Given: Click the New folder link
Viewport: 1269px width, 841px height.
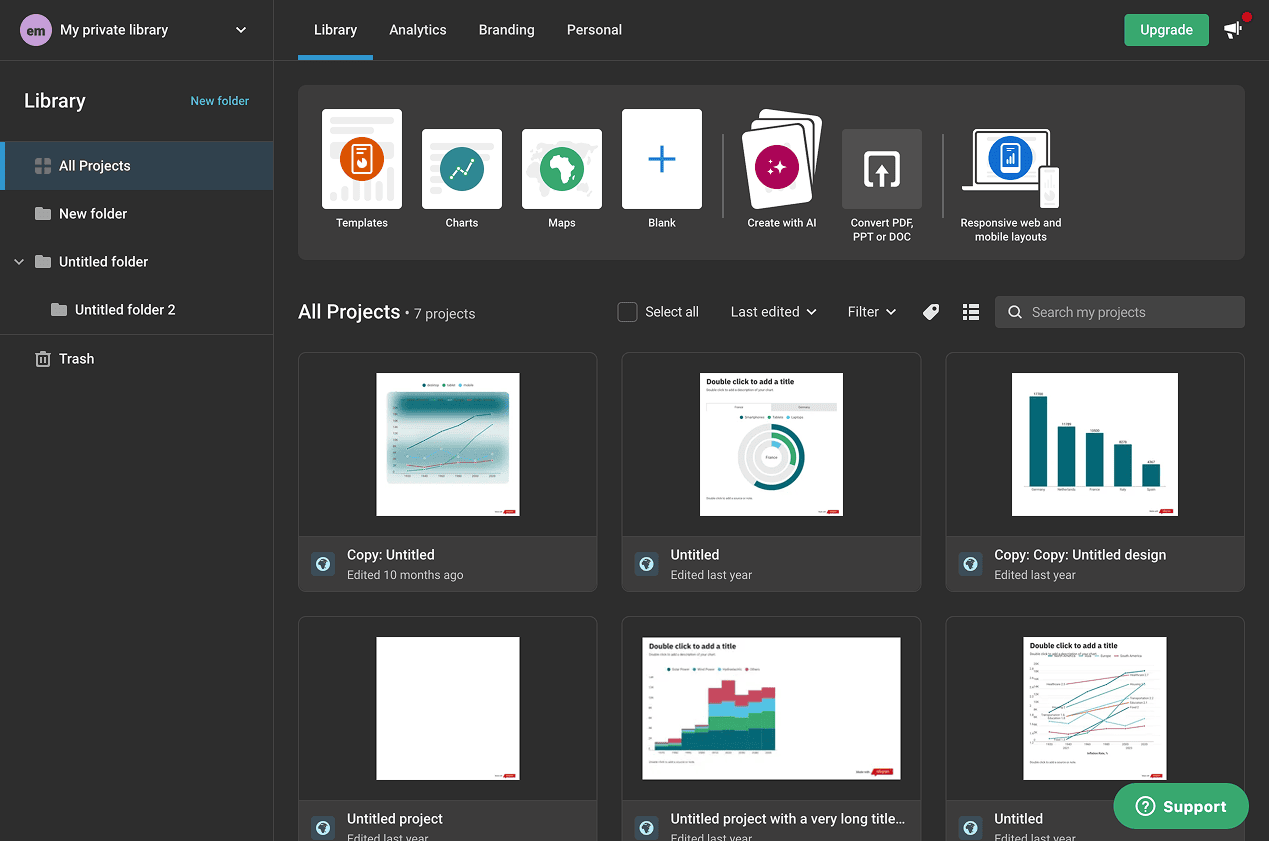Looking at the screenshot, I should point(220,101).
